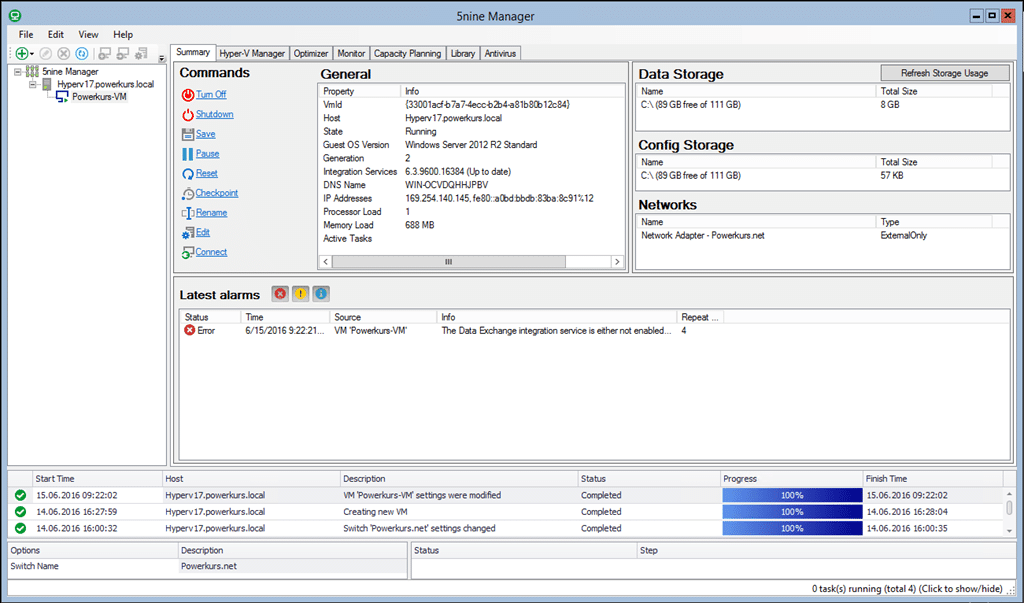Click green check icon for 15.06.2016 09:22:02 task
Image resolution: width=1024 pixels, height=603 pixels.
pyautogui.click(x=20, y=496)
